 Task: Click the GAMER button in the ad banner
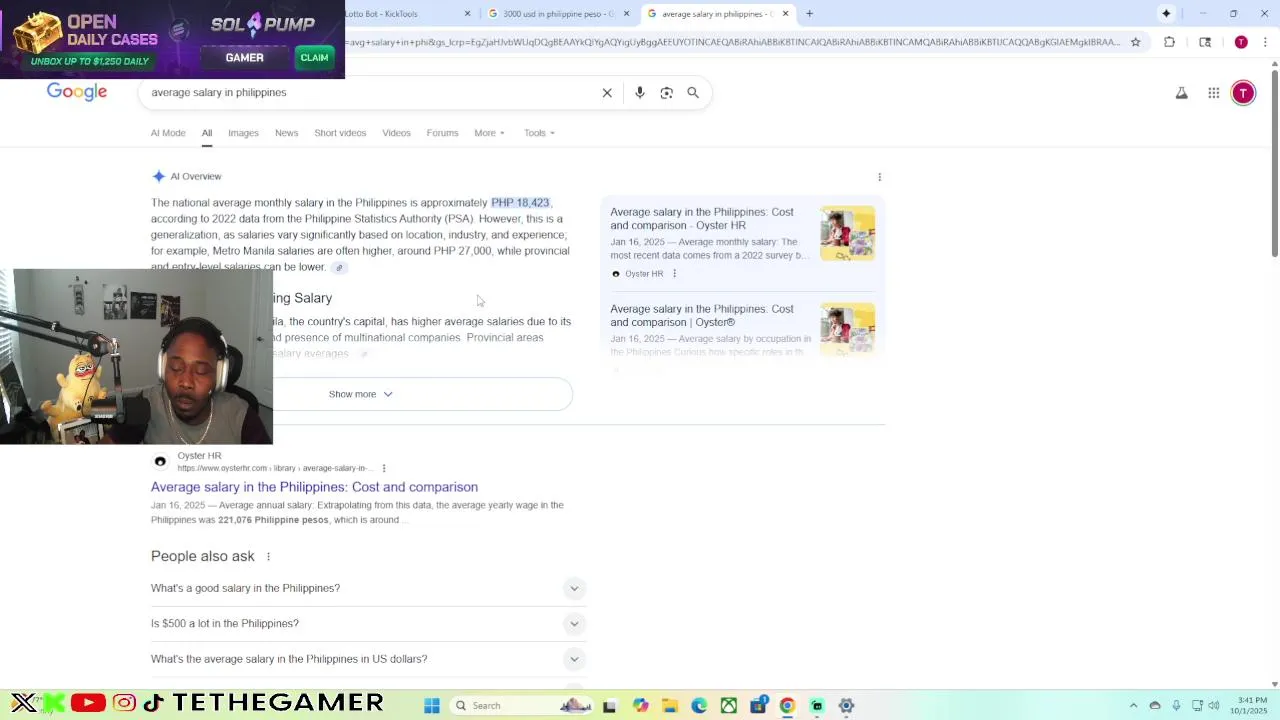click(x=244, y=57)
